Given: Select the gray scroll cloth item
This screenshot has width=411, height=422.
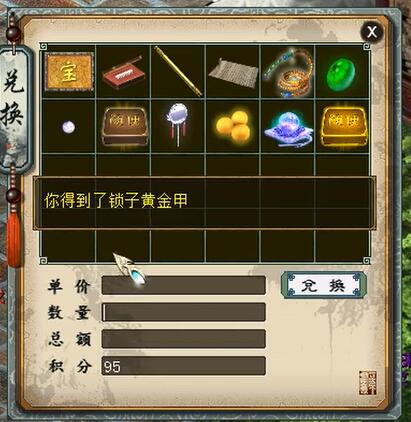Looking at the screenshot, I should [x=233, y=73].
